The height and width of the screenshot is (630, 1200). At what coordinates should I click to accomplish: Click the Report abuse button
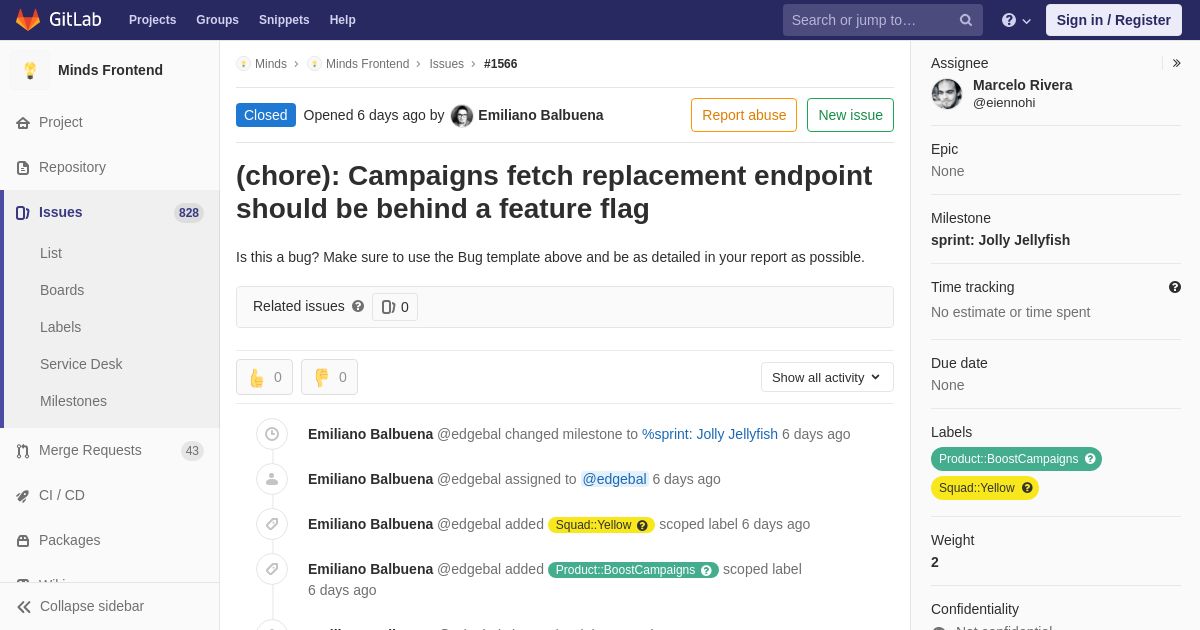pos(744,115)
